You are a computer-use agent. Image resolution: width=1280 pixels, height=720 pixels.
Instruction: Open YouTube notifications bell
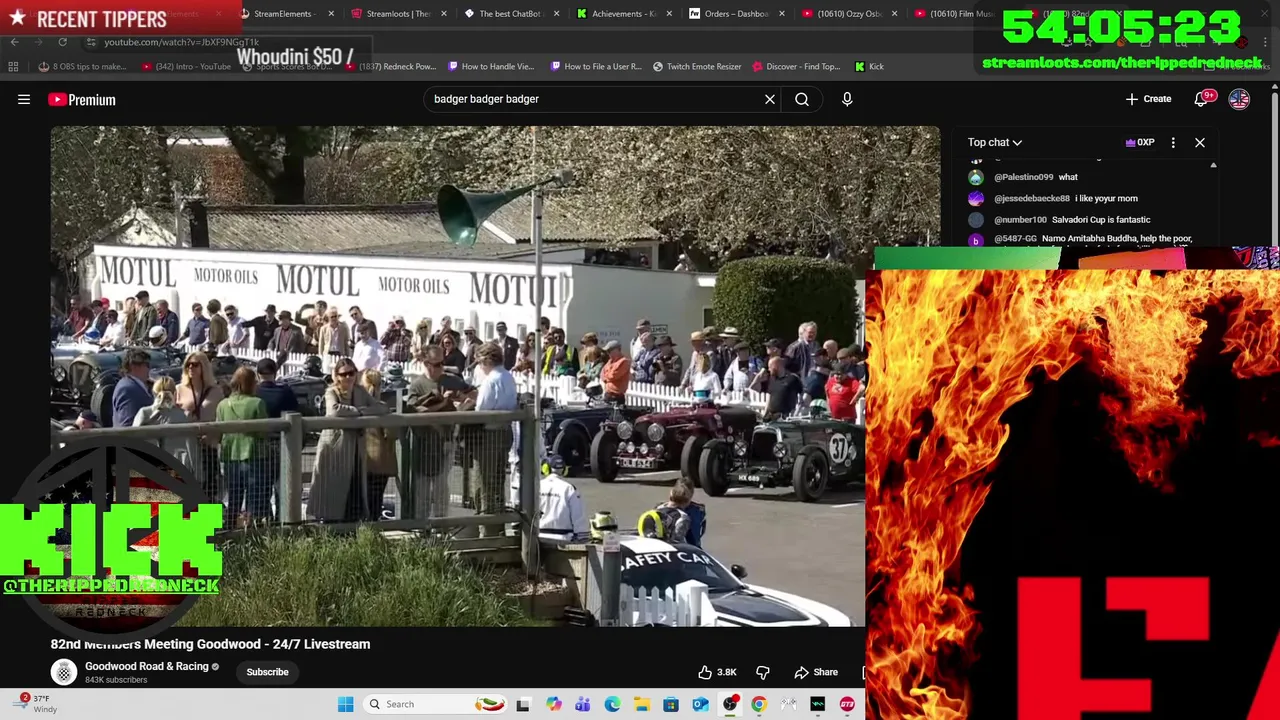(1202, 99)
